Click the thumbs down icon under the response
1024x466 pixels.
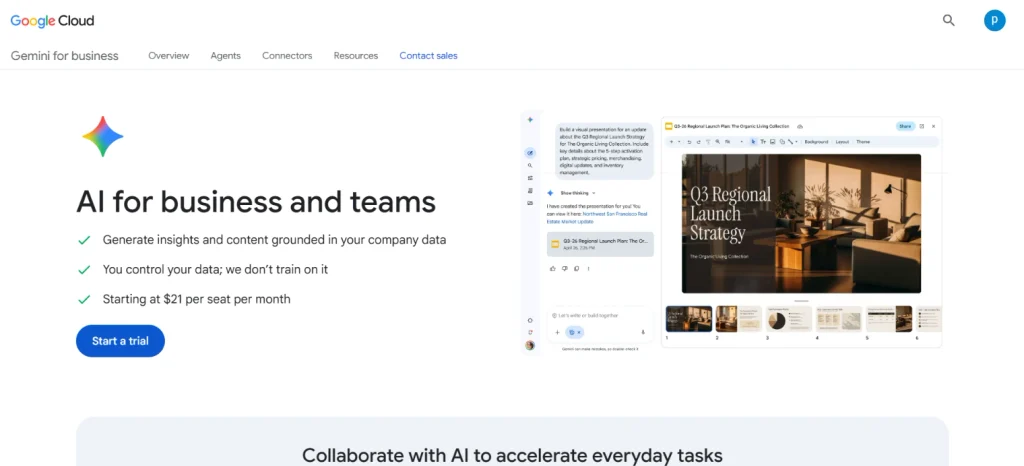pyautogui.click(x=565, y=268)
